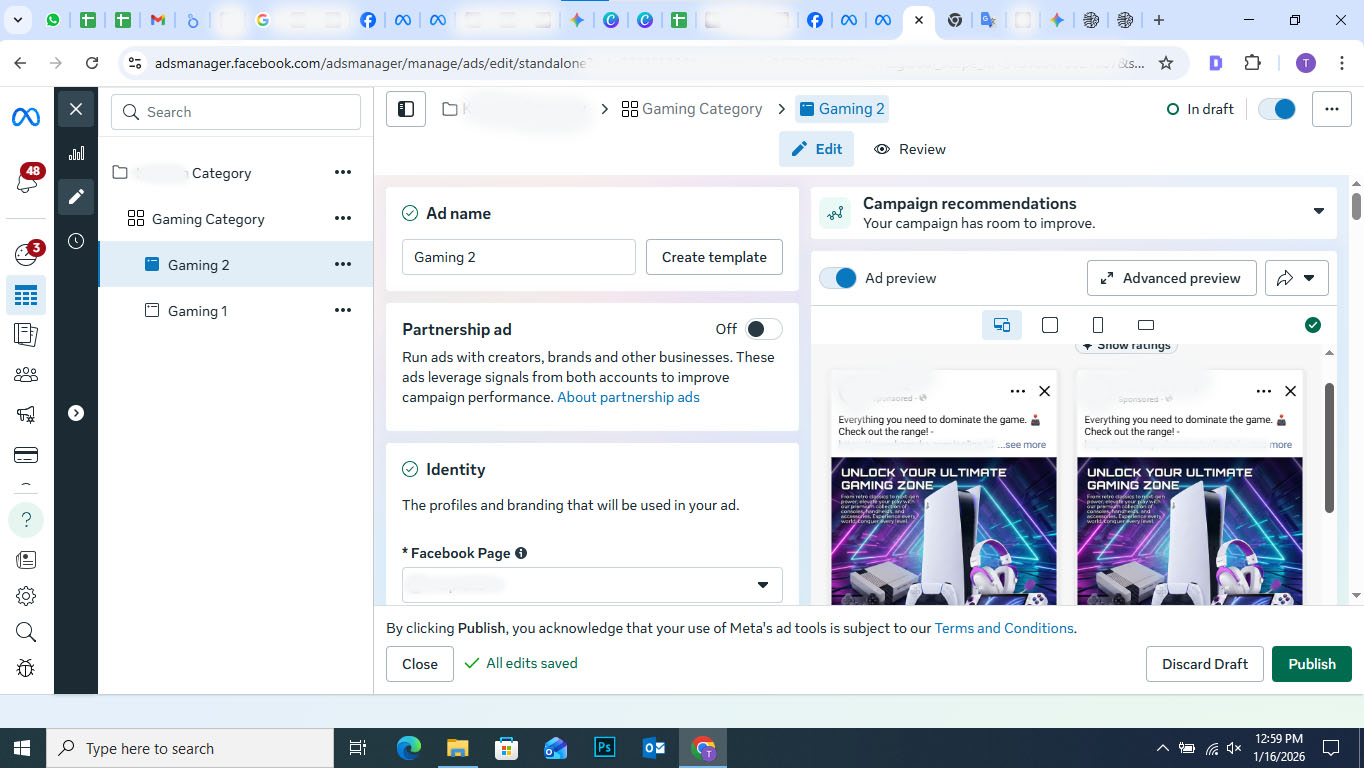
Task: Expand Campaign recommendations panel
Action: [x=1318, y=212]
